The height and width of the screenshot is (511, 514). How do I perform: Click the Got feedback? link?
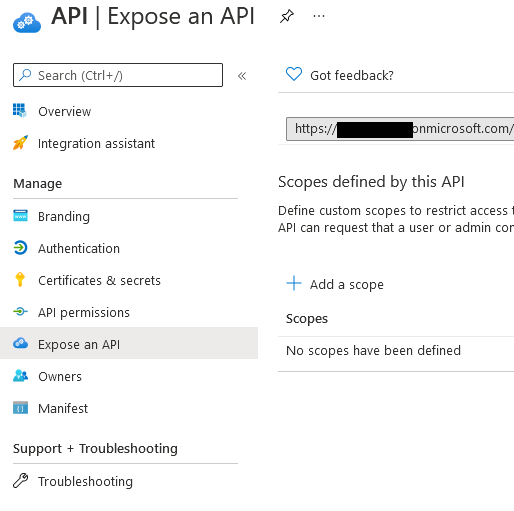pyautogui.click(x=352, y=76)
